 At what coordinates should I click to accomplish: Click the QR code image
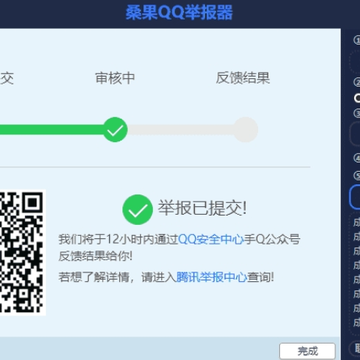tap(22, 252)
